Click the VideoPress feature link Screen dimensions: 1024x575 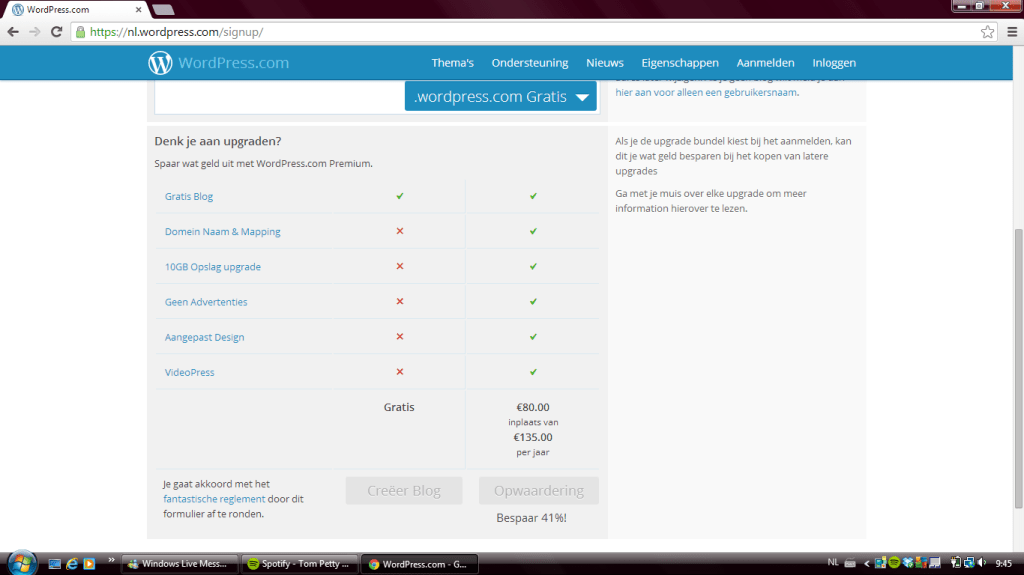189,372
